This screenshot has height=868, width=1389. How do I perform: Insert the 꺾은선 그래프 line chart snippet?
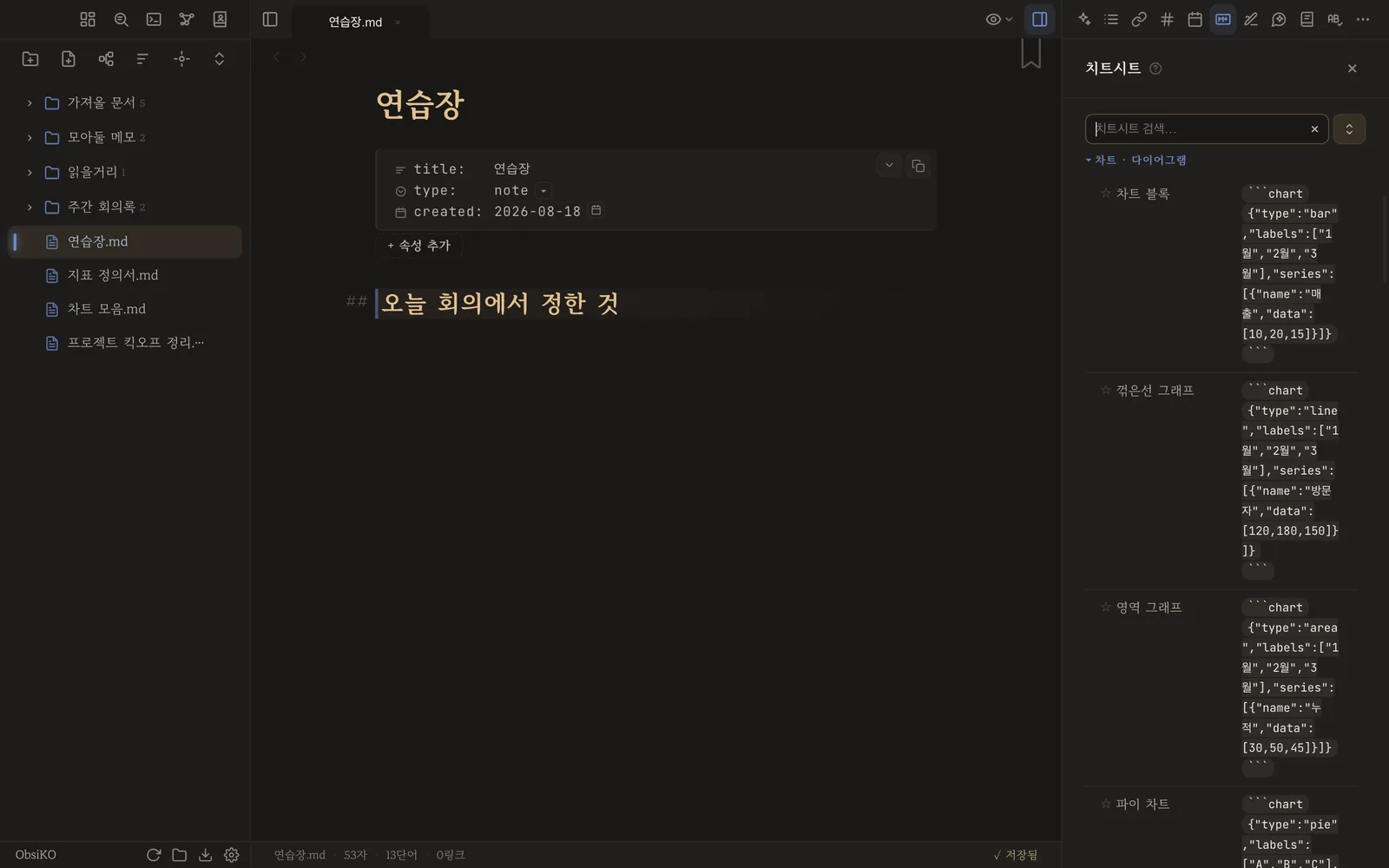click(x=1290, y=480)
